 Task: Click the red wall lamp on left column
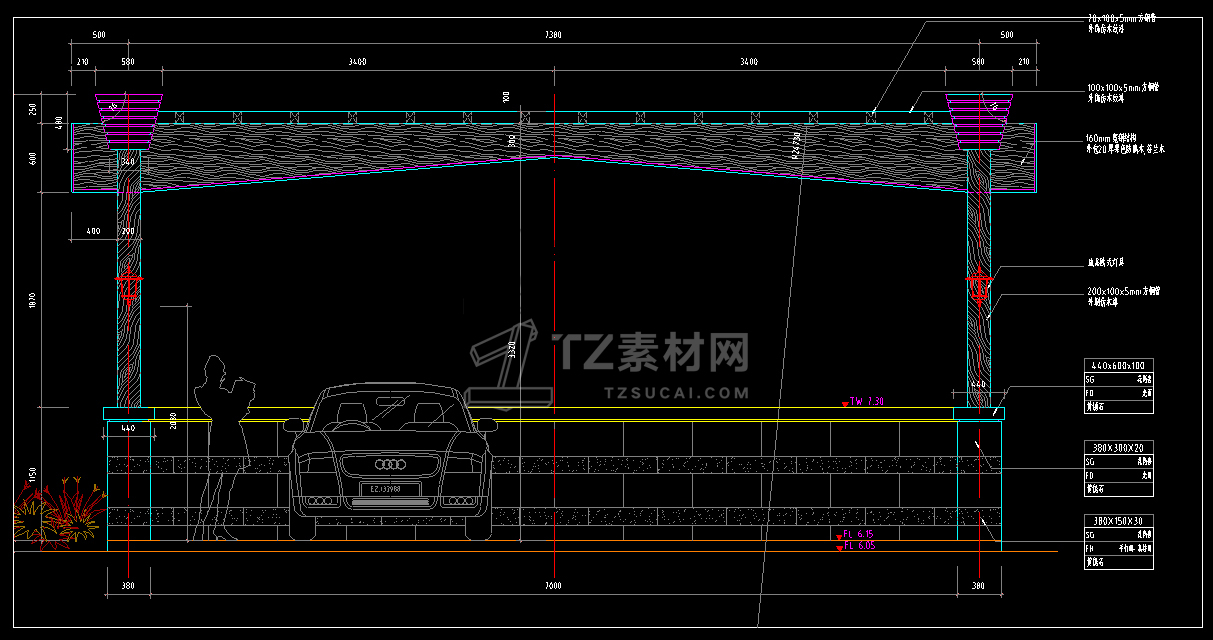128,286
